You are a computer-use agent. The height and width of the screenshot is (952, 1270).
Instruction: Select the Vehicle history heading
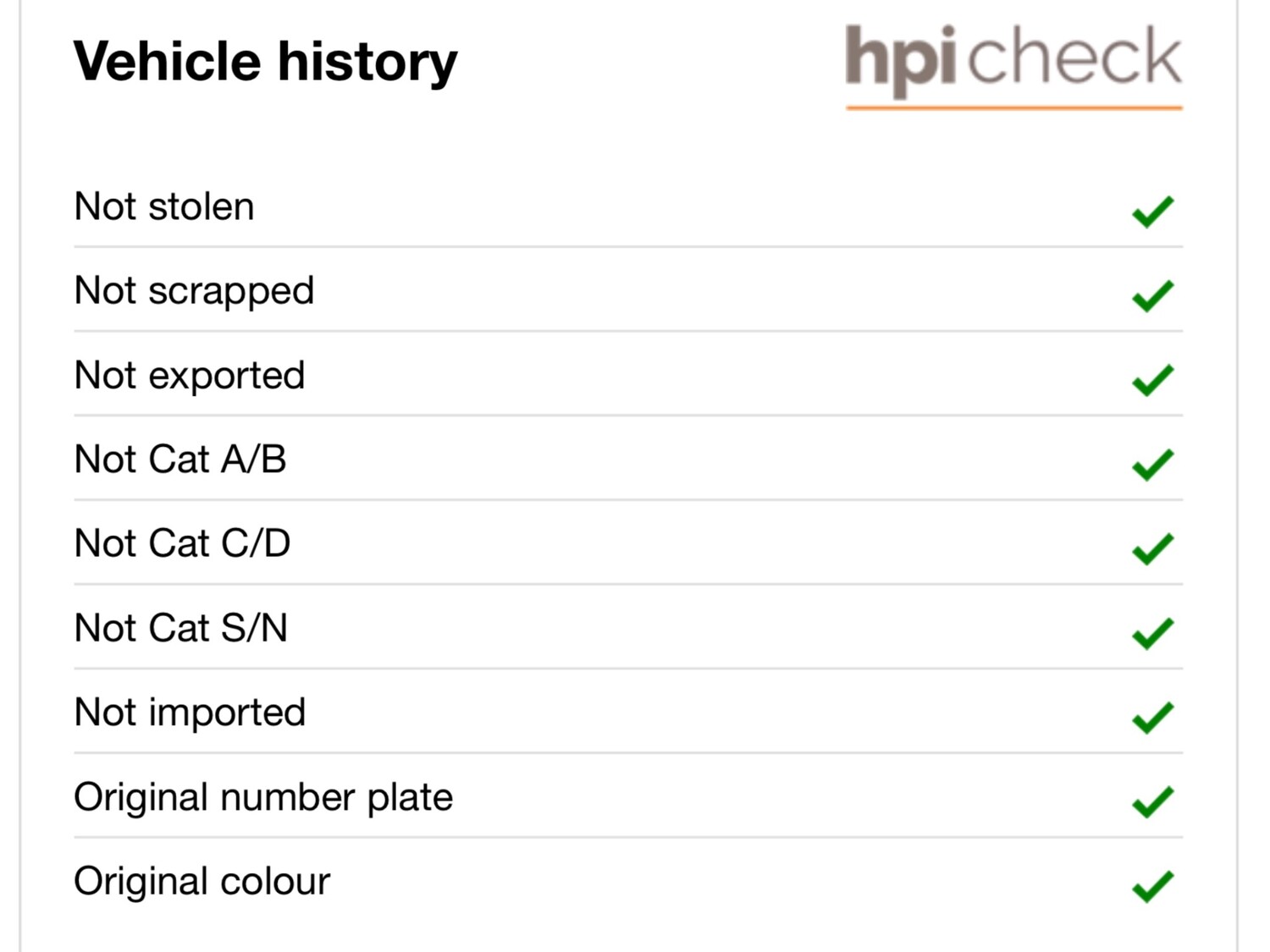pyautogui.click(x=265, y=62)
